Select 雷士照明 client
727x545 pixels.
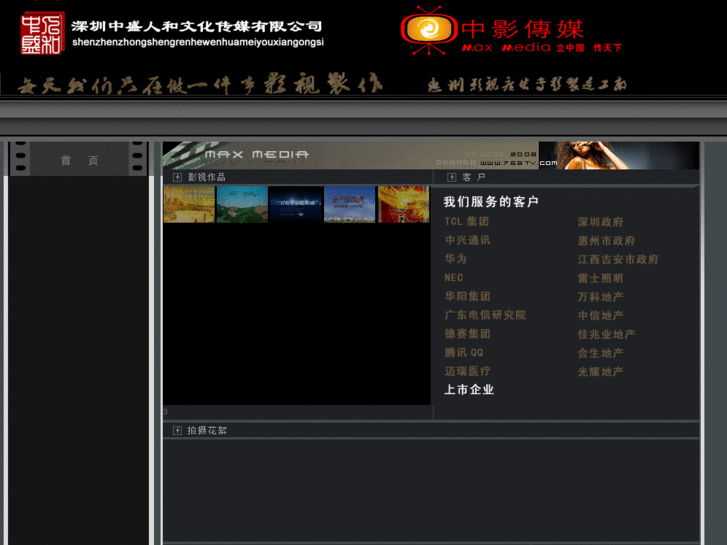[600, 278]
